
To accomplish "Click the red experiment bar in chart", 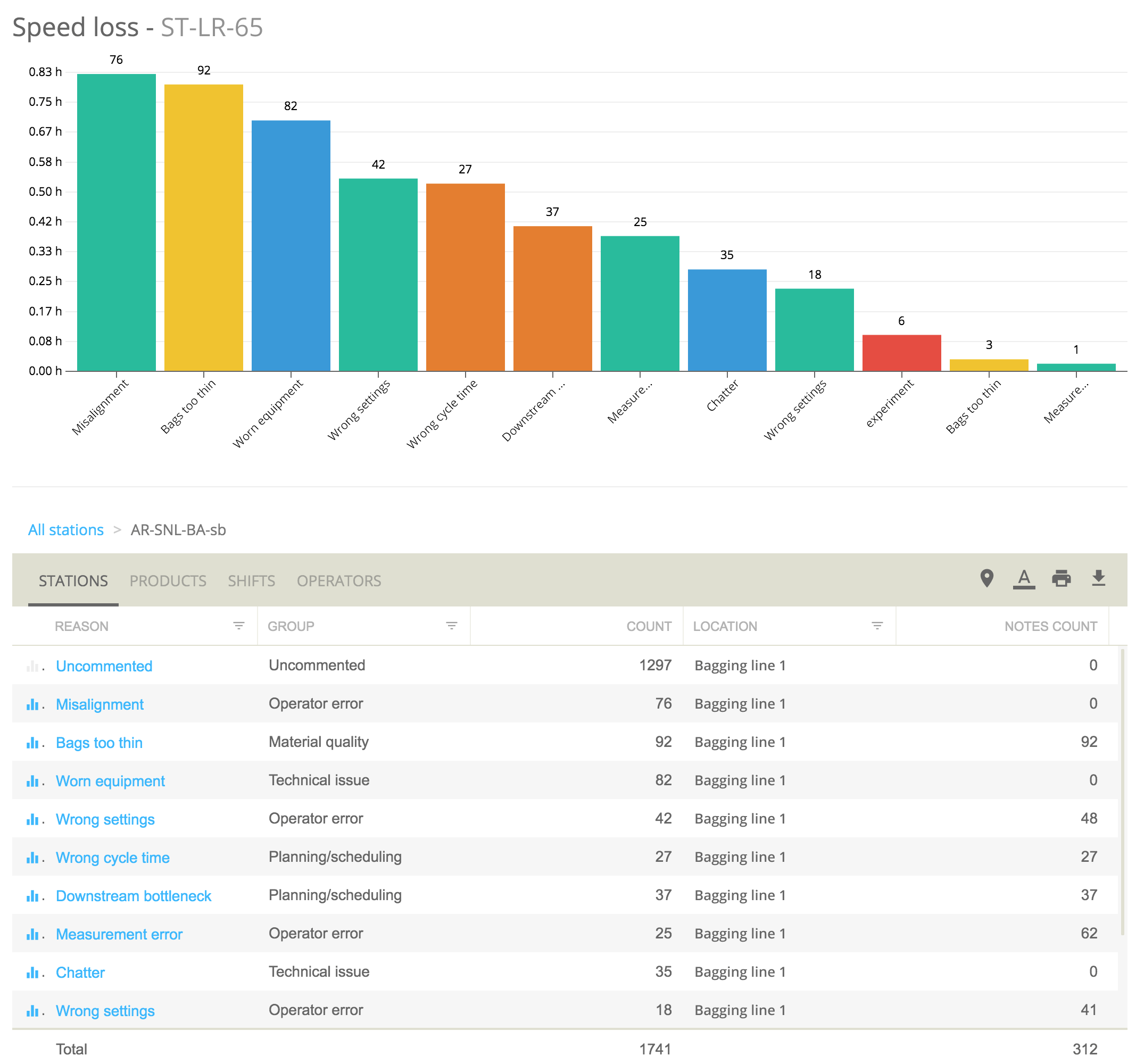I will pyautogui.click(x=901, y=353).
